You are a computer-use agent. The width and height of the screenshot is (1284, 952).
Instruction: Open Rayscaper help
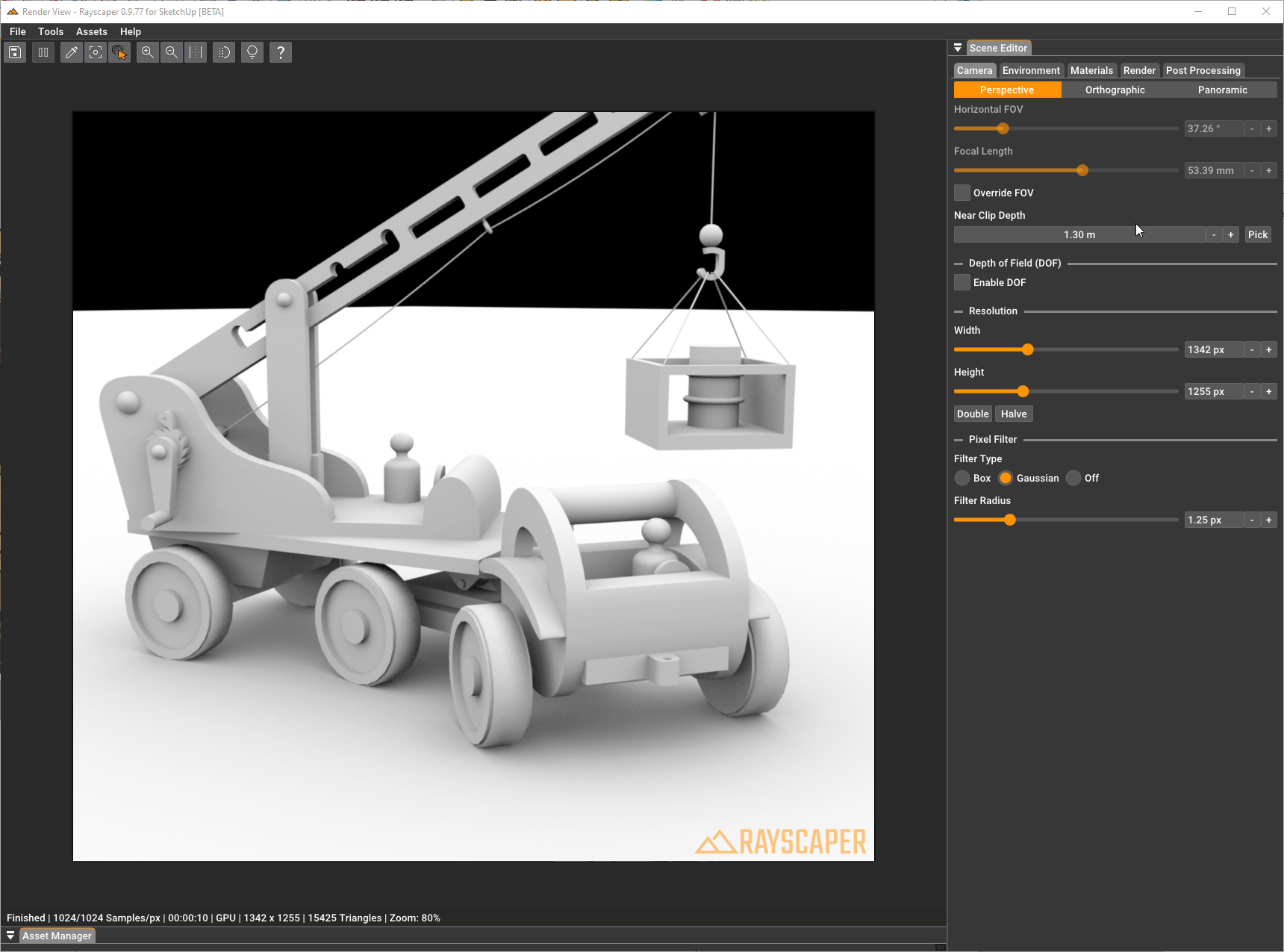tap(280, 52)
